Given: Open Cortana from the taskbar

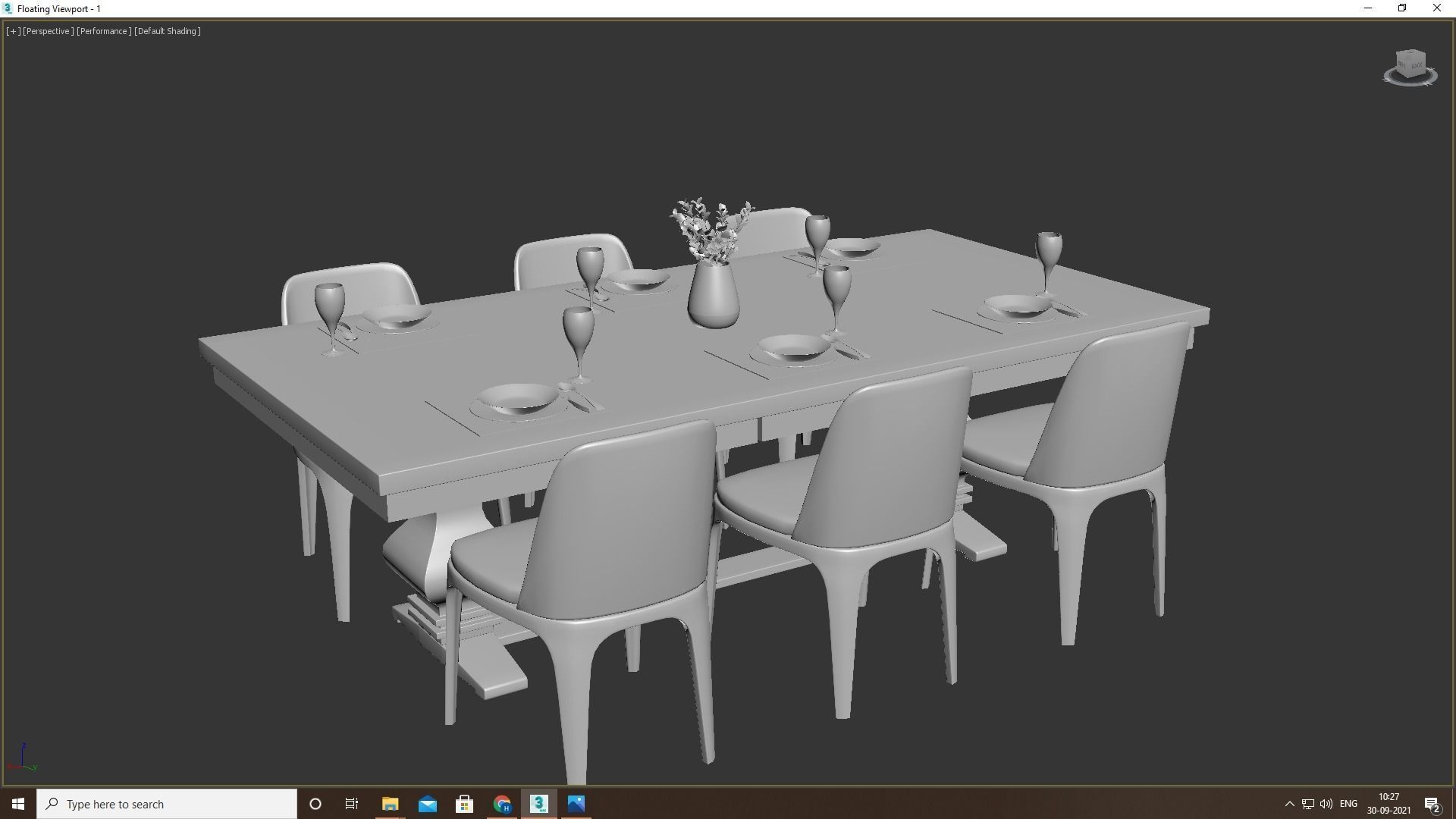Looking at the screenshot, I should click(315, 804).
